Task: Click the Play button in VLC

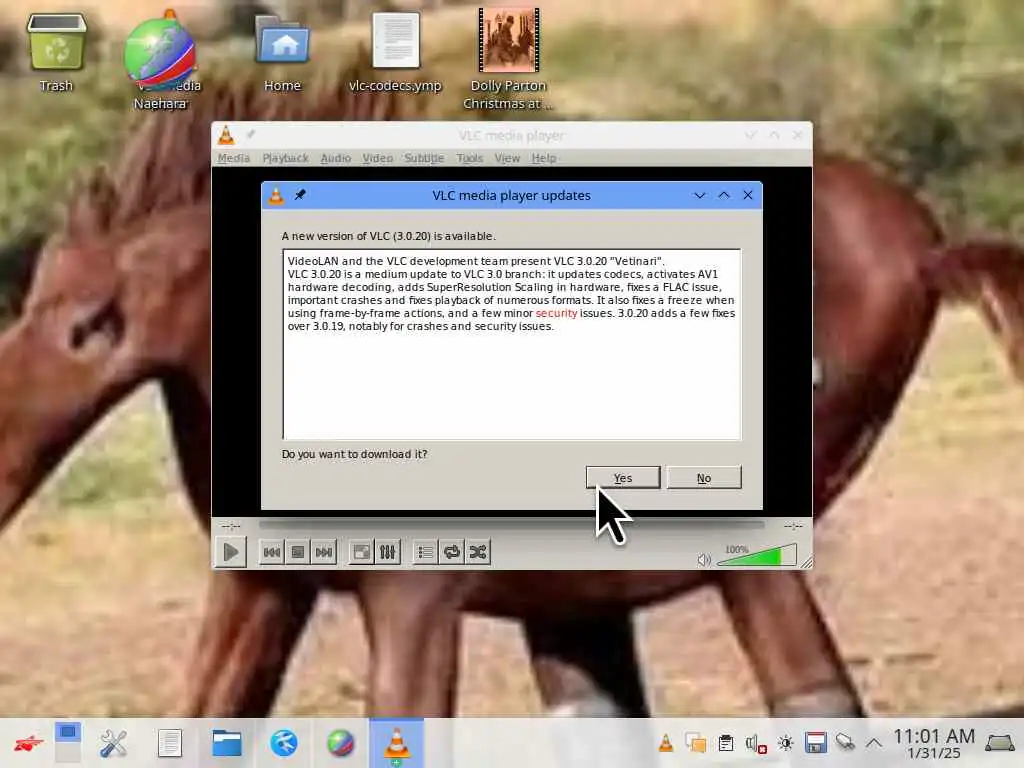Action: coord(231,552)
